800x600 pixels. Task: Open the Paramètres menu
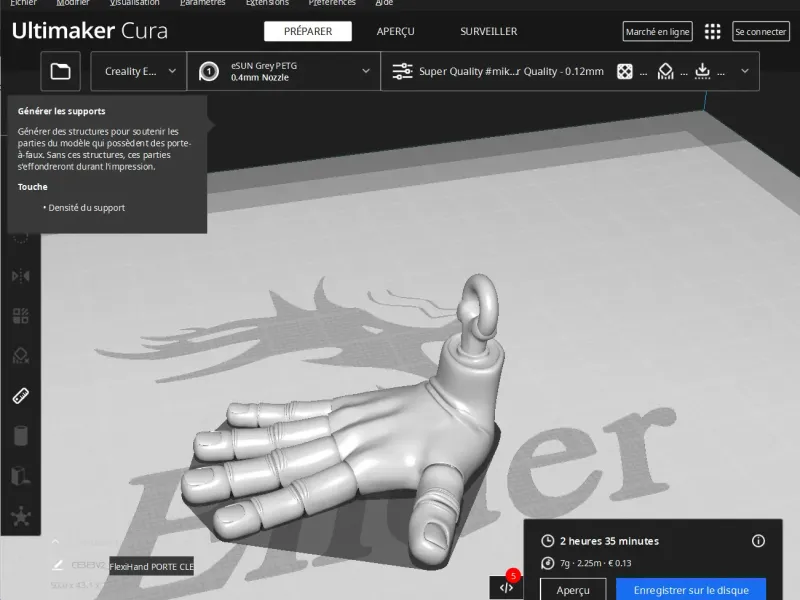pos(203,3)
